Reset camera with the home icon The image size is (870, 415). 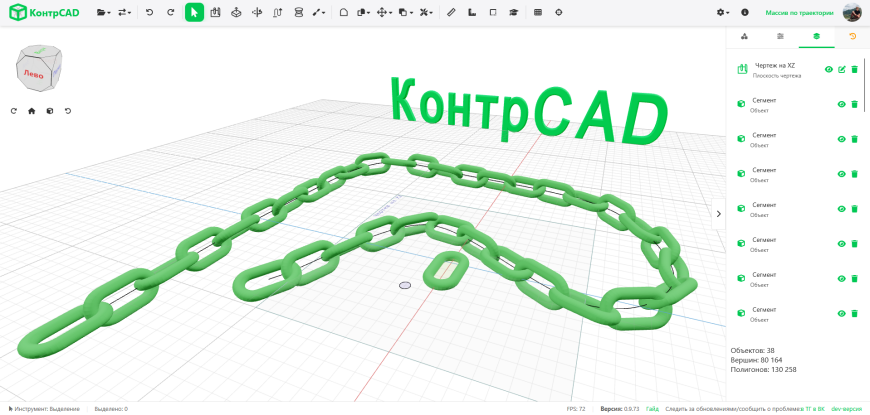pos(32,111)
